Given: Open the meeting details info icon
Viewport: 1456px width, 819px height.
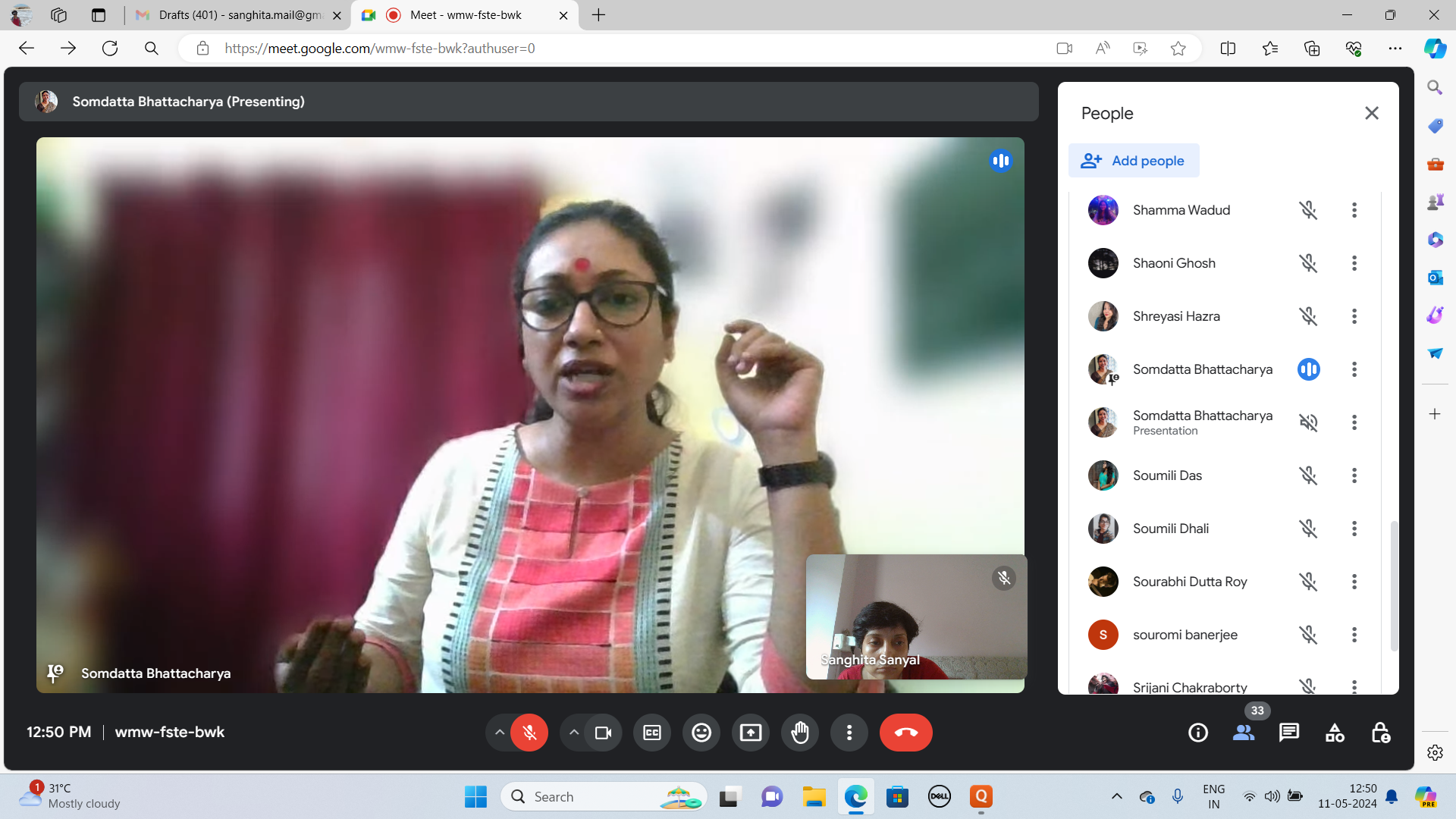Looking at the screenshot, I should click(1197, 733).
